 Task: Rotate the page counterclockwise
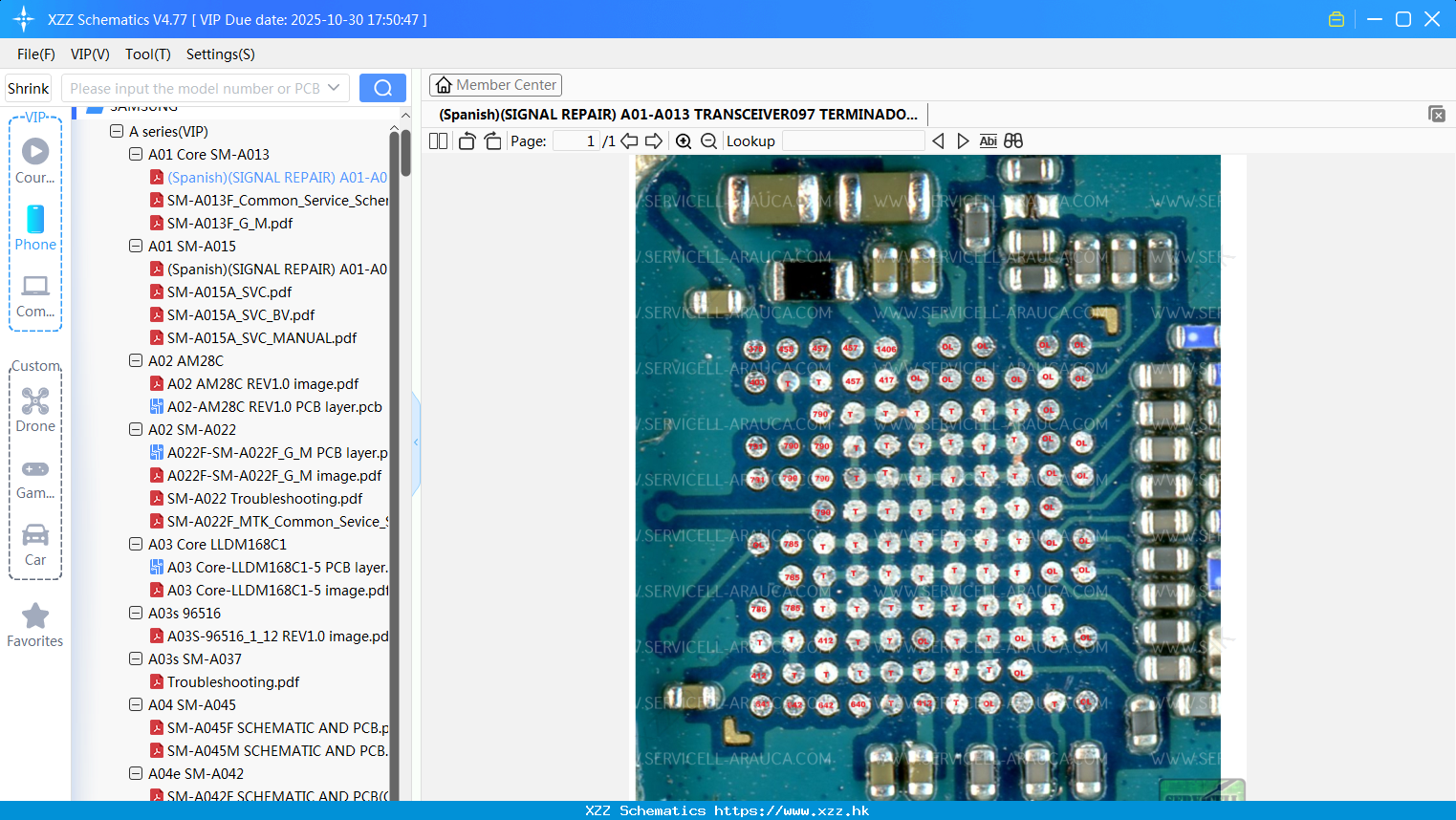[467, 140]
